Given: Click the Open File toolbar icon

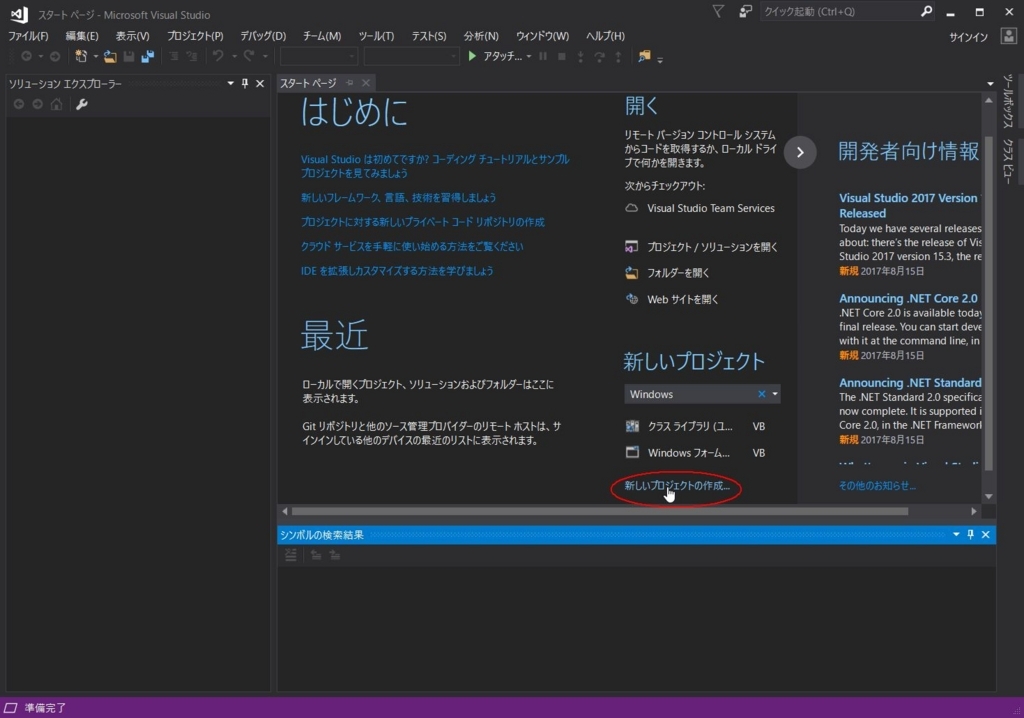Looking at the screenshot, I should [x=110, y=56].
